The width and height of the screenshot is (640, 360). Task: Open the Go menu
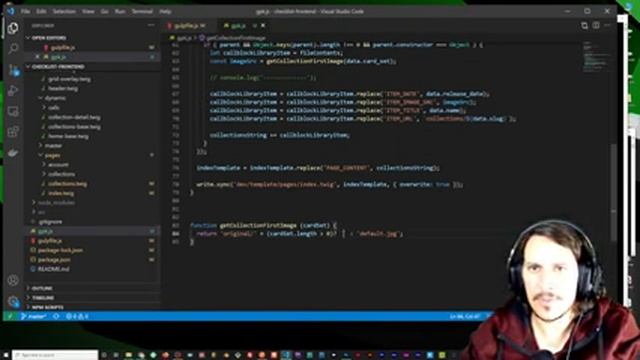click(x=105, y=11)
